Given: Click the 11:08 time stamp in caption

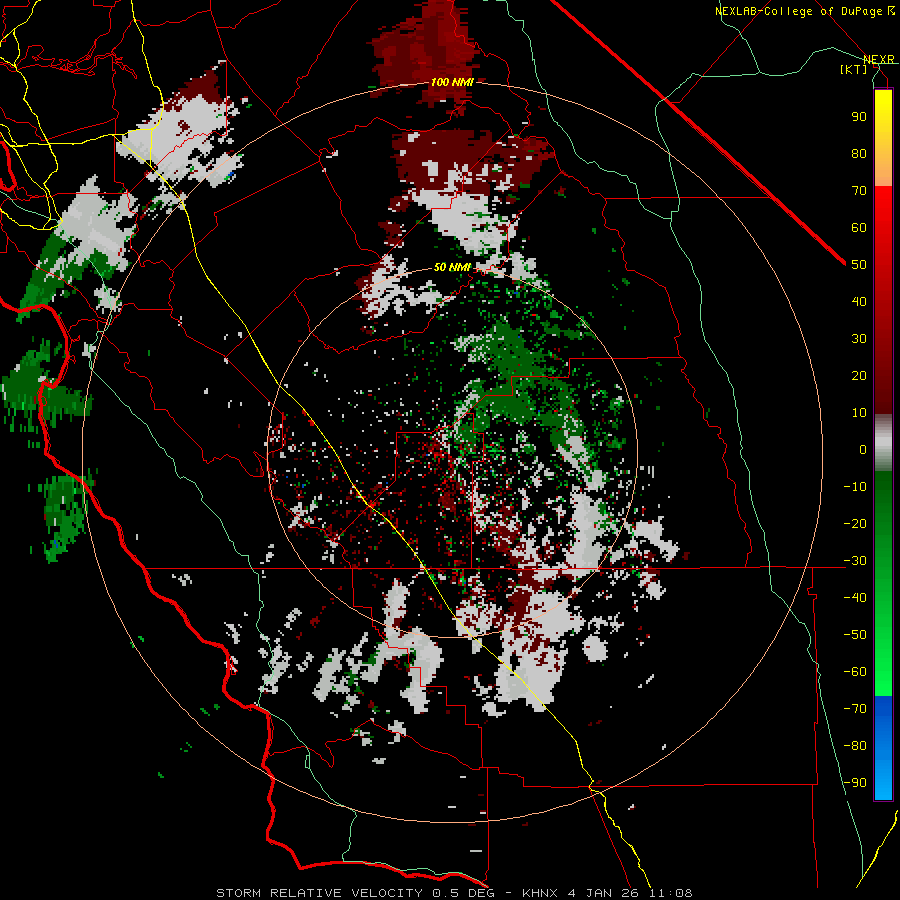Looking at the screenshot, I should (x=671, y=893).
